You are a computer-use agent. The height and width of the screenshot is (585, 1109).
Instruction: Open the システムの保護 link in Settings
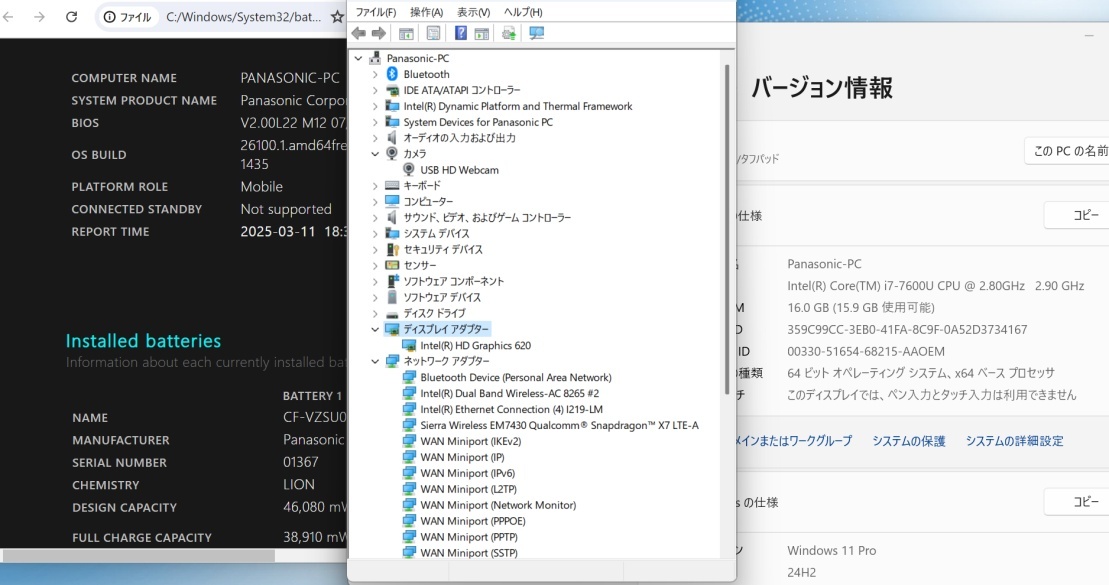pos(909,441)
